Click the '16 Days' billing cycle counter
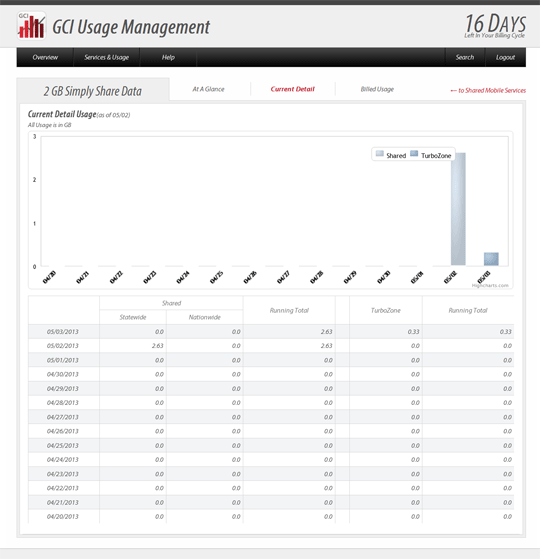Image resolution: width=540 pixels, height=559 pixels. (495, 25)
